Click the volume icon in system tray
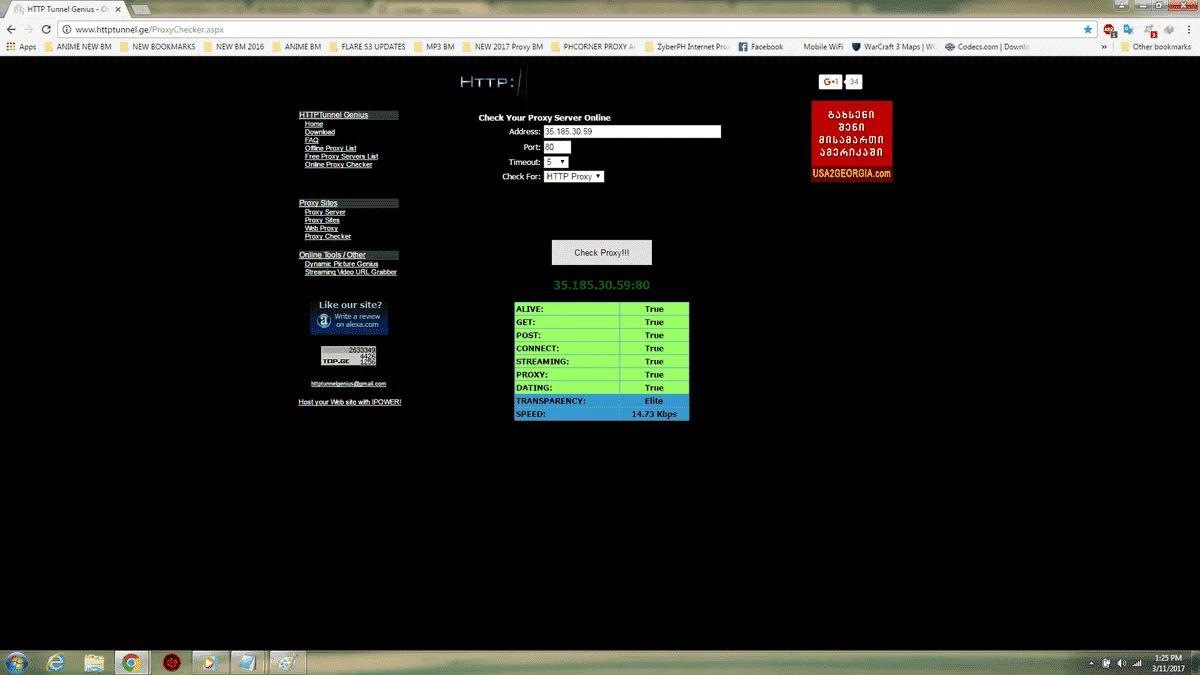The image size is (1200, 675). click(x=1121, y=663)
